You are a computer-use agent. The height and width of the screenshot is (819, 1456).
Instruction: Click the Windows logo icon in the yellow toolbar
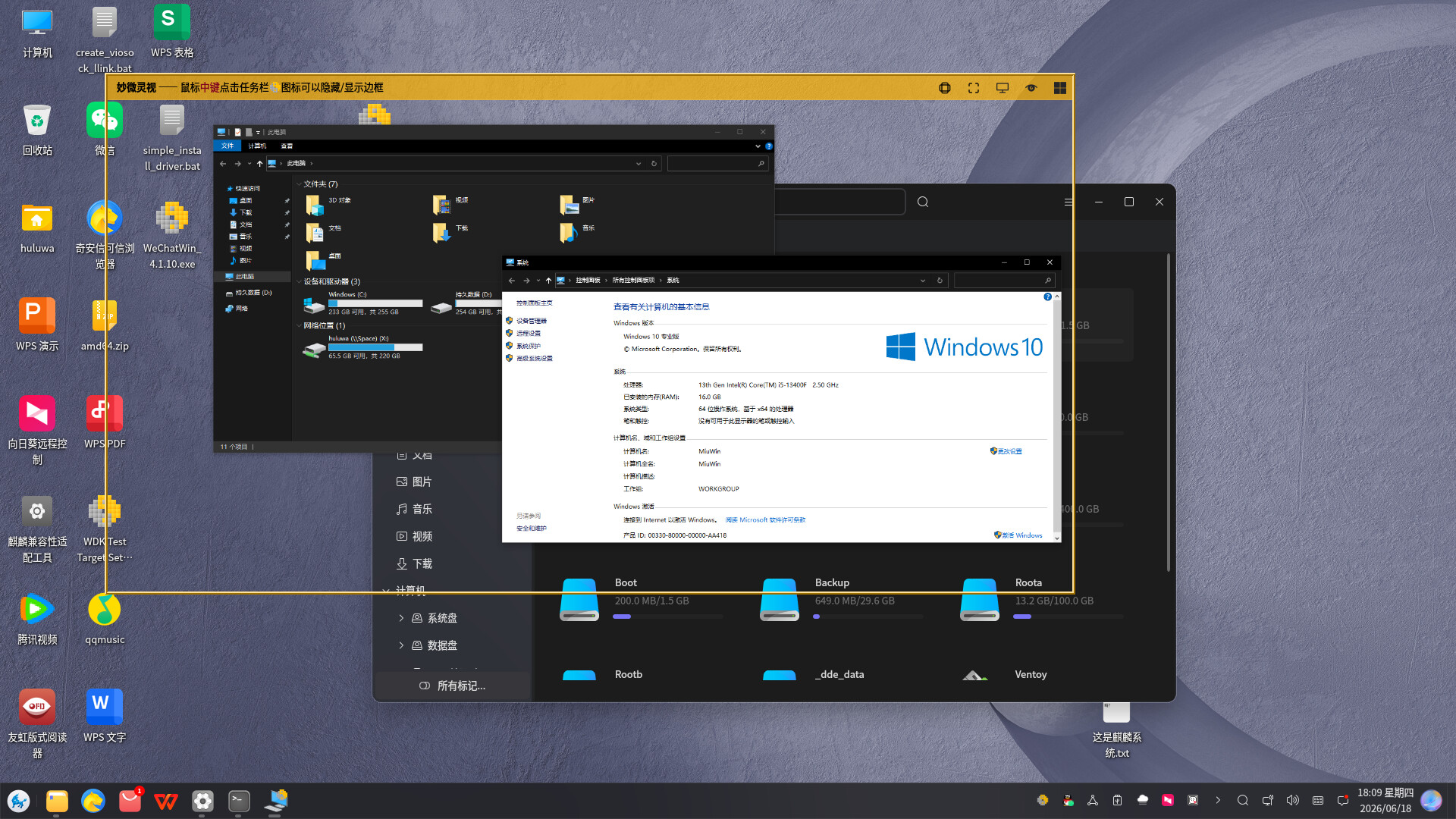tap(1060, 88)
